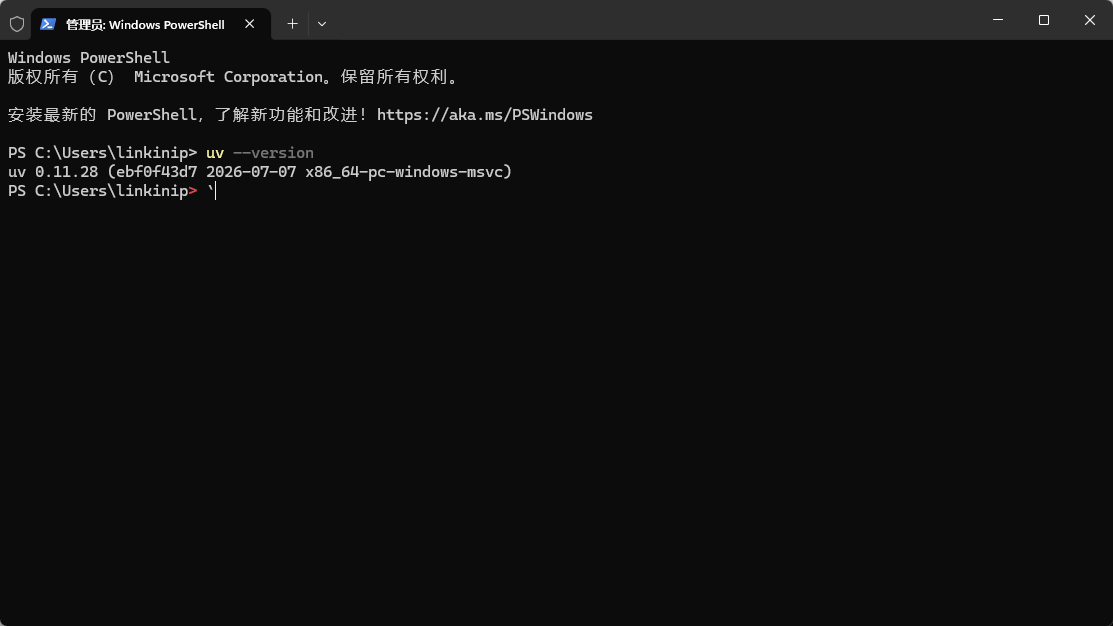The height and width of the screenshot is (626, 1113).
Task: Click the 安装最新的 PowerShell text
Action: point(102,115)
